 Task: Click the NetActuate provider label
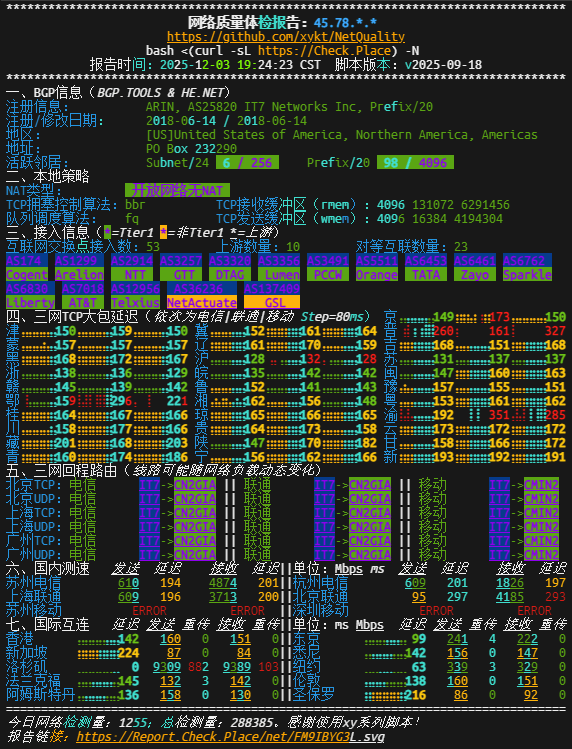[x=202, y=302]
